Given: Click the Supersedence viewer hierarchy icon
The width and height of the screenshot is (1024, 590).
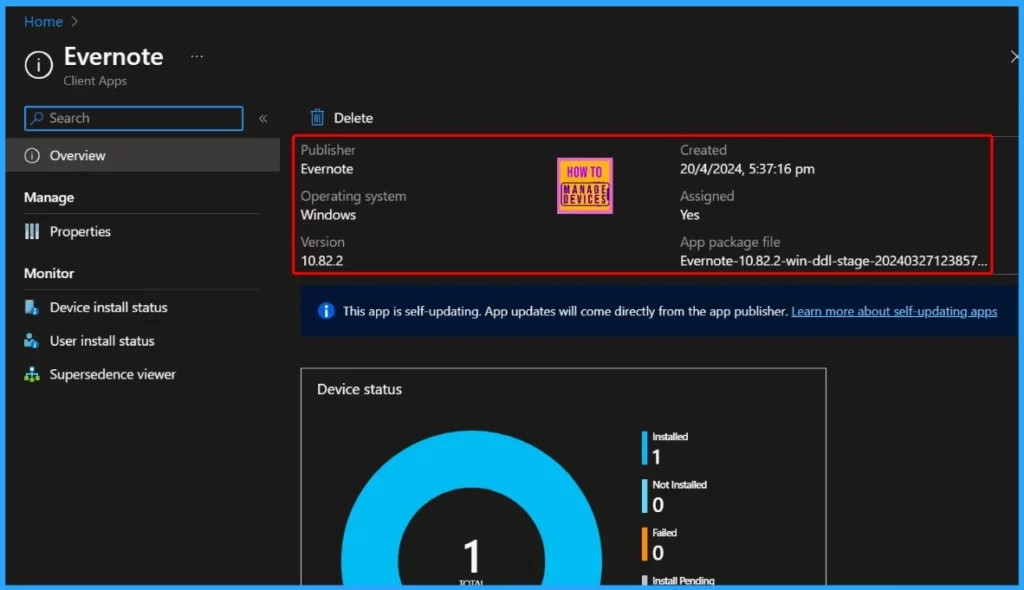Looking at the screenshot, I should pyautogui.click(x=31, y=374).
